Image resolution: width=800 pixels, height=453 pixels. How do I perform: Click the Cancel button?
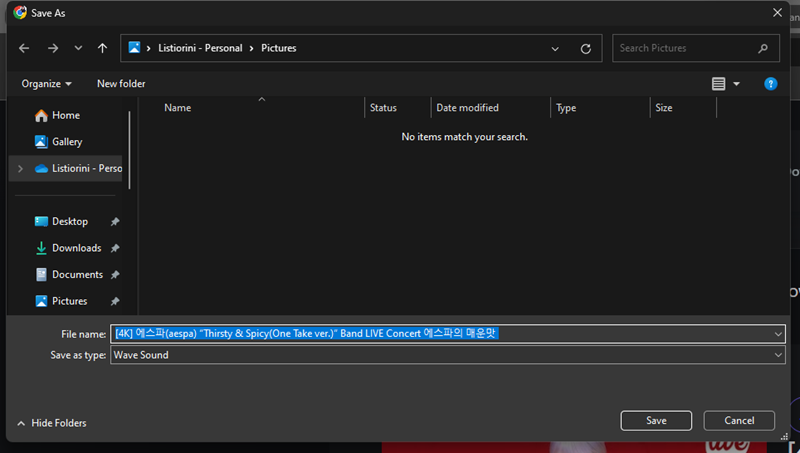pos(739,421)
